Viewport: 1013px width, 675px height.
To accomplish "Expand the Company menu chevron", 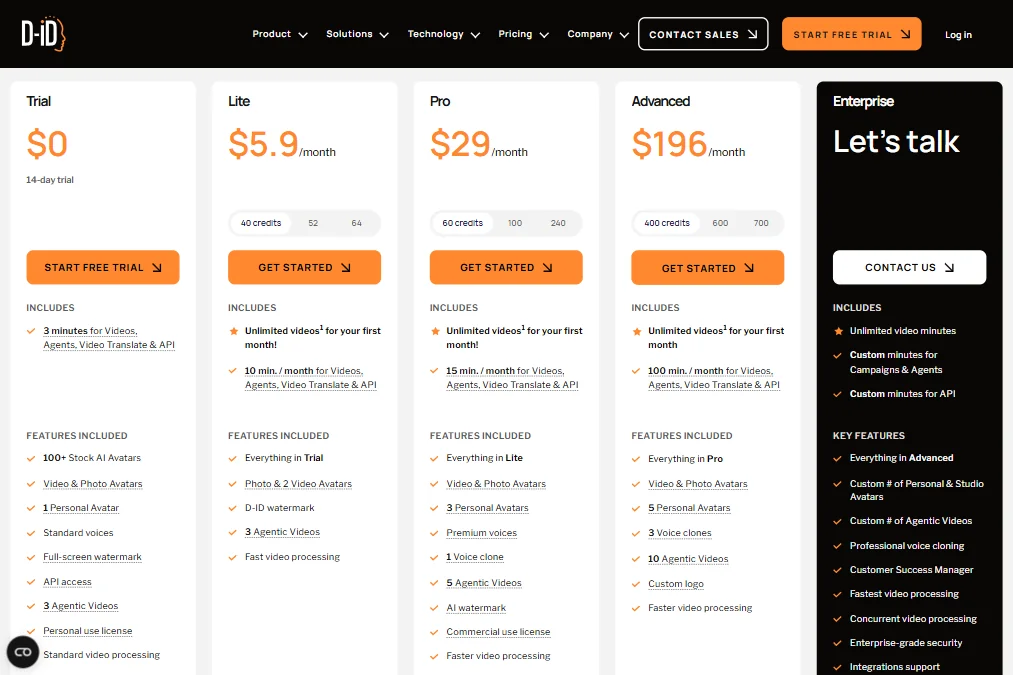I will tap(624, 35).
